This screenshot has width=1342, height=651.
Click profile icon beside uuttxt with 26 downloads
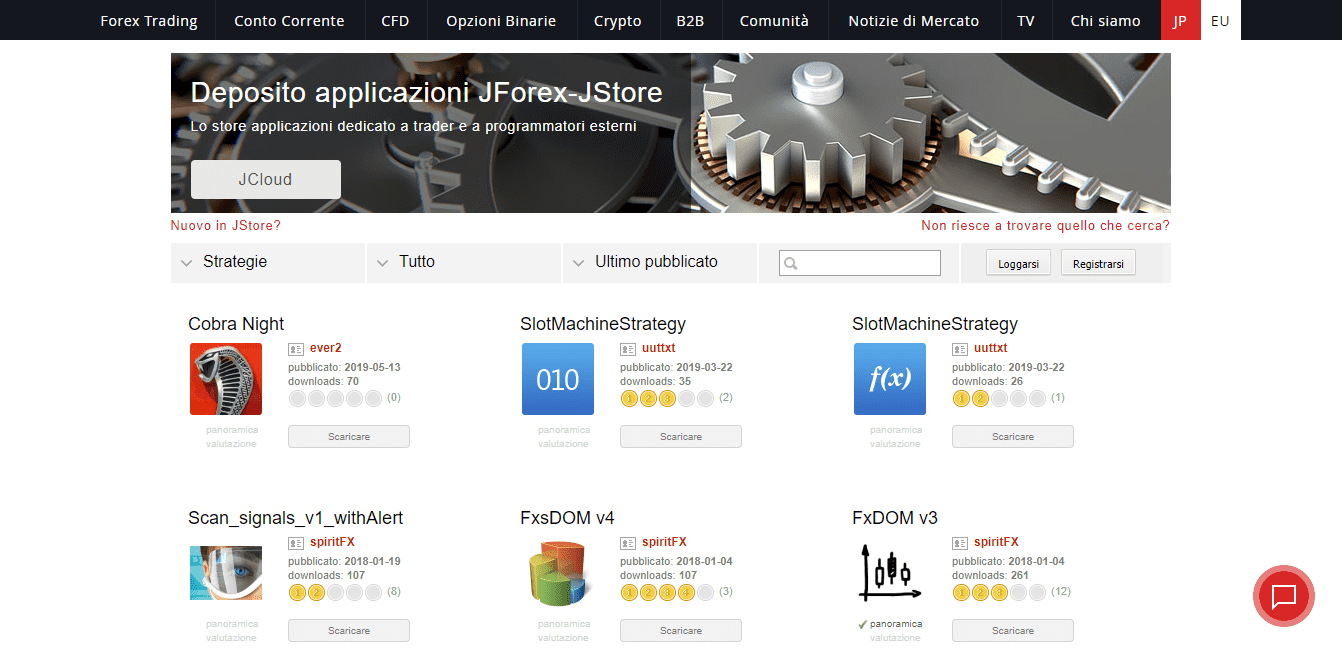[x=960, y=349]
